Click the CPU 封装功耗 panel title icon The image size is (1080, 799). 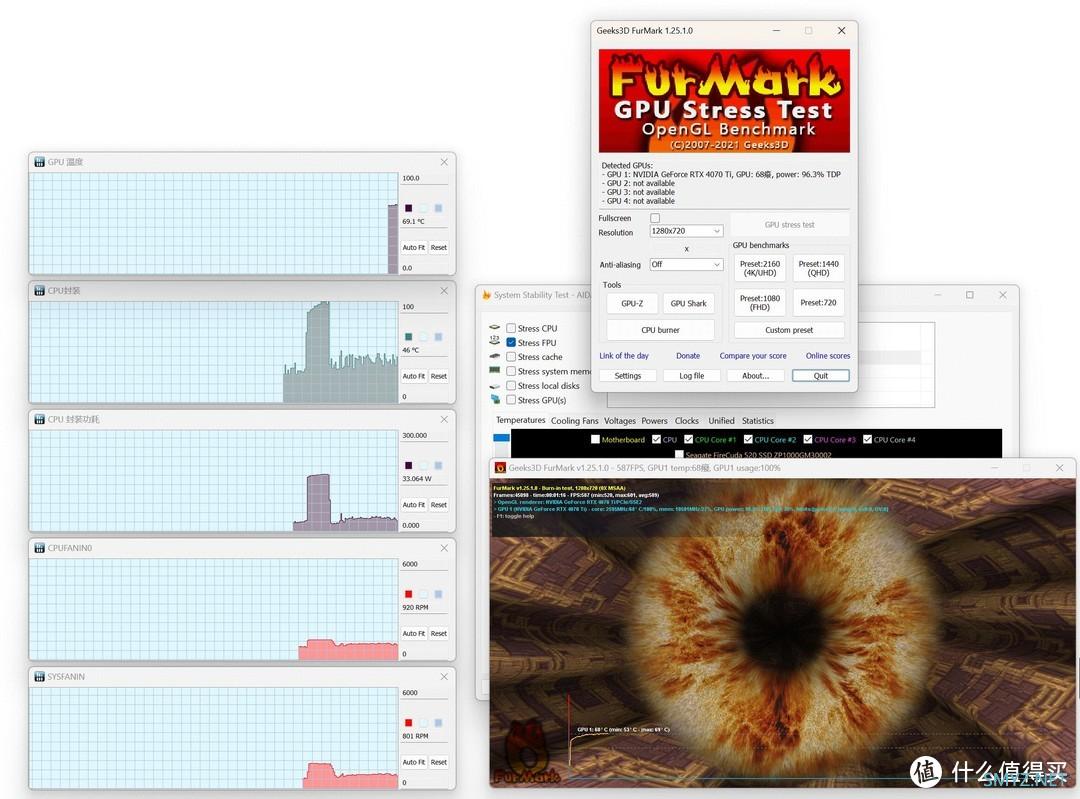tap(40, 419)
